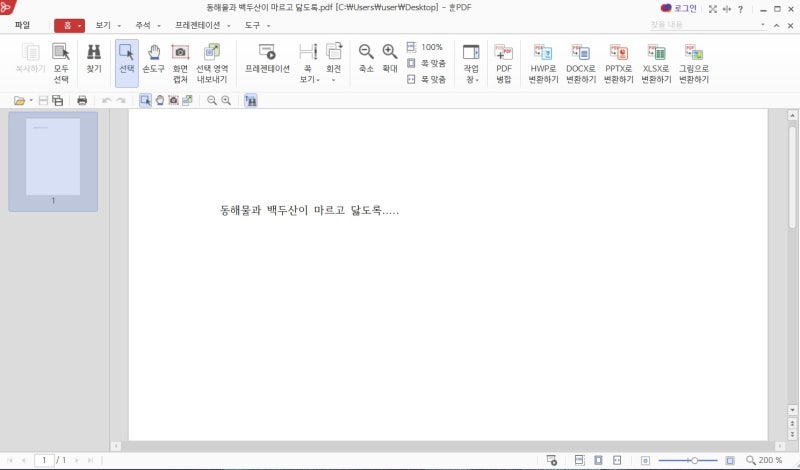Click the 로그인 login link

[x=679, y=9]
